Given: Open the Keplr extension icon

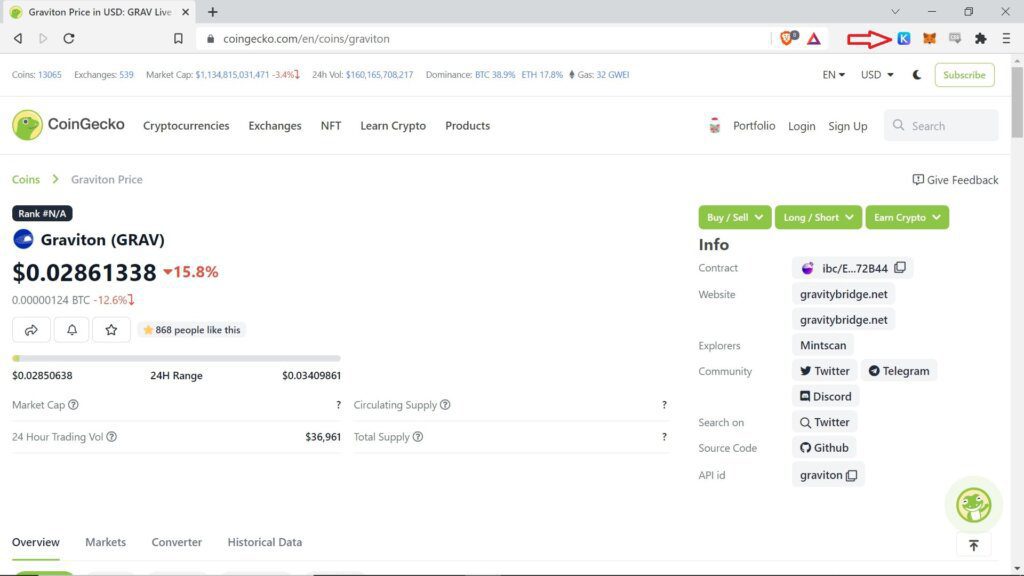Looking at the screenshot, I should pos(904,39).
